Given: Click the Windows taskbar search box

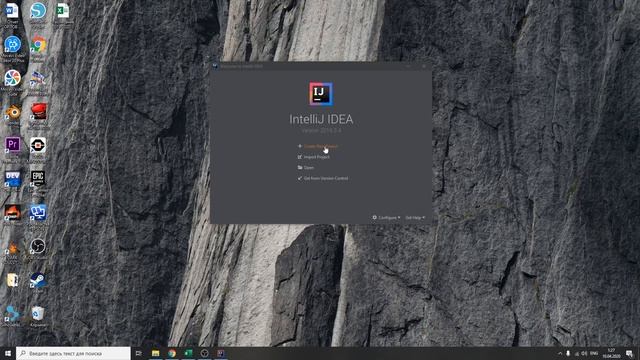Looking at the screenshot, I should tap(73, 353).
